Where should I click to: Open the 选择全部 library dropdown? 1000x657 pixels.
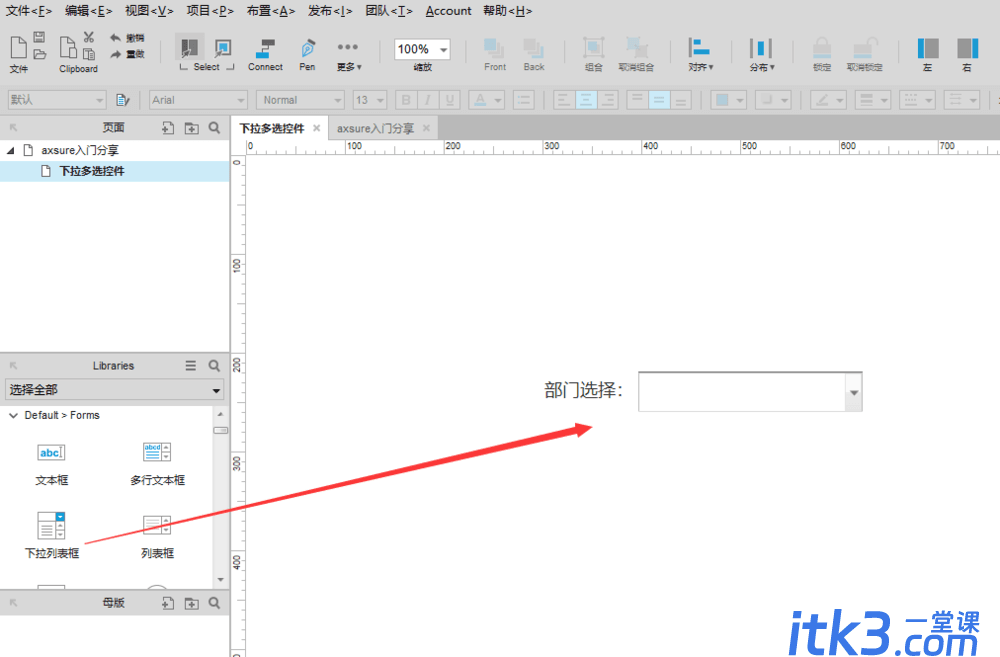pos(114,390)
